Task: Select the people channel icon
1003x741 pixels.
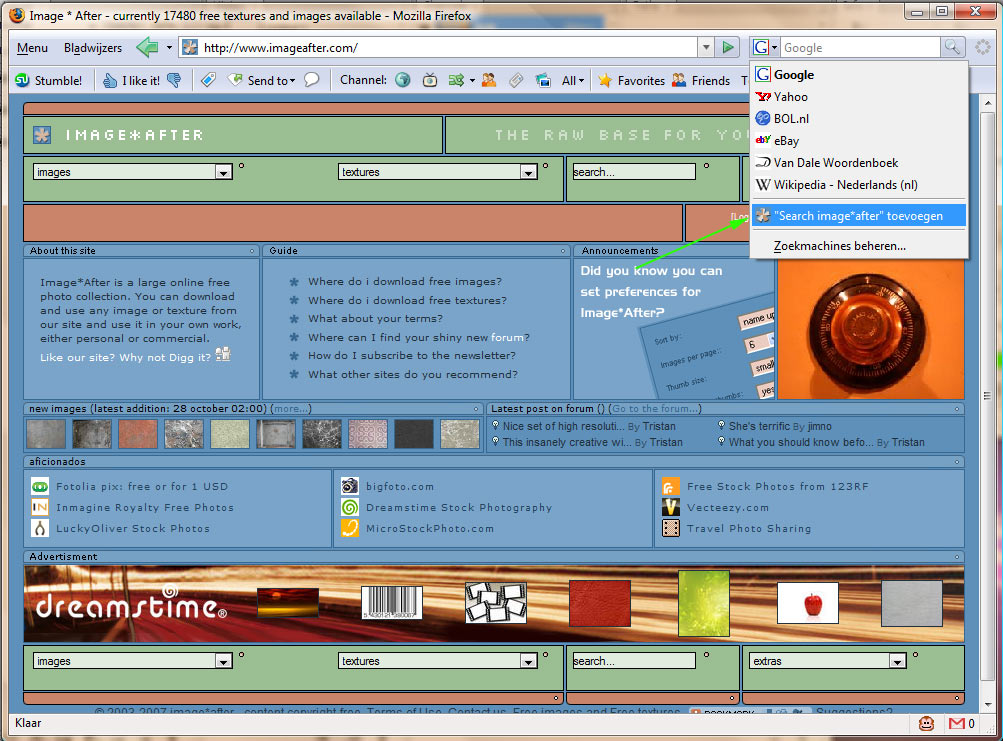Action: click(489, 80)
